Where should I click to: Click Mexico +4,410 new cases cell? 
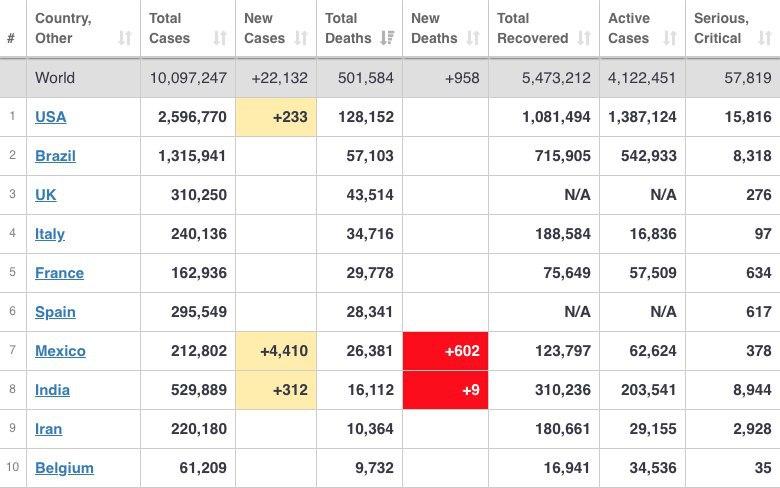click(276, 351)
